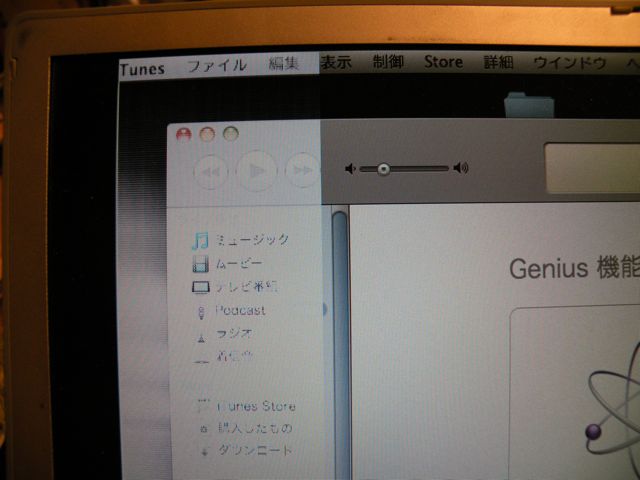Viewport: 640px width, 480px height.
Task: Select Podcast in the sidebar
Action: 240,311
